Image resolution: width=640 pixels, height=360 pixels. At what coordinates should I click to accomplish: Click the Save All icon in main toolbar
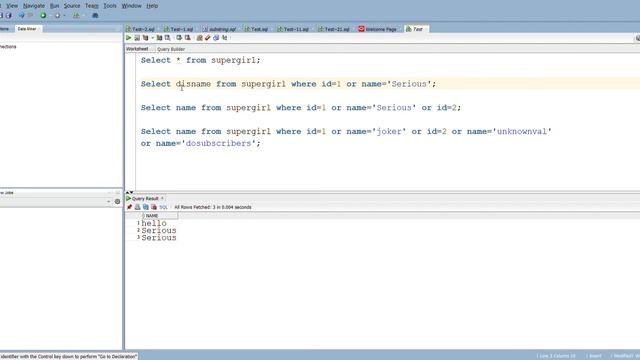coord(9,16)
